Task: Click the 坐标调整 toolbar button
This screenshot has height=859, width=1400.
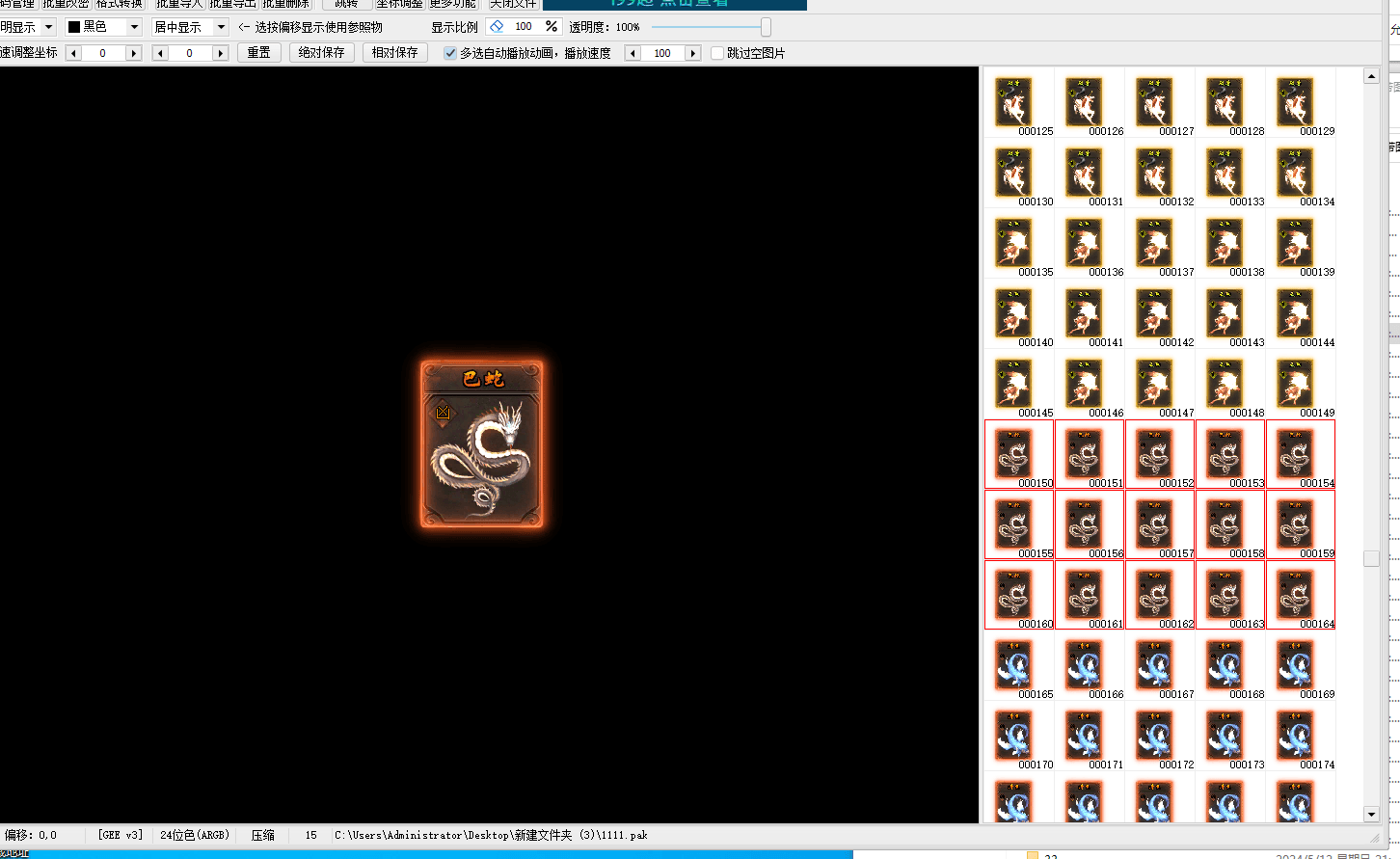Action: (x=399, y=4)
